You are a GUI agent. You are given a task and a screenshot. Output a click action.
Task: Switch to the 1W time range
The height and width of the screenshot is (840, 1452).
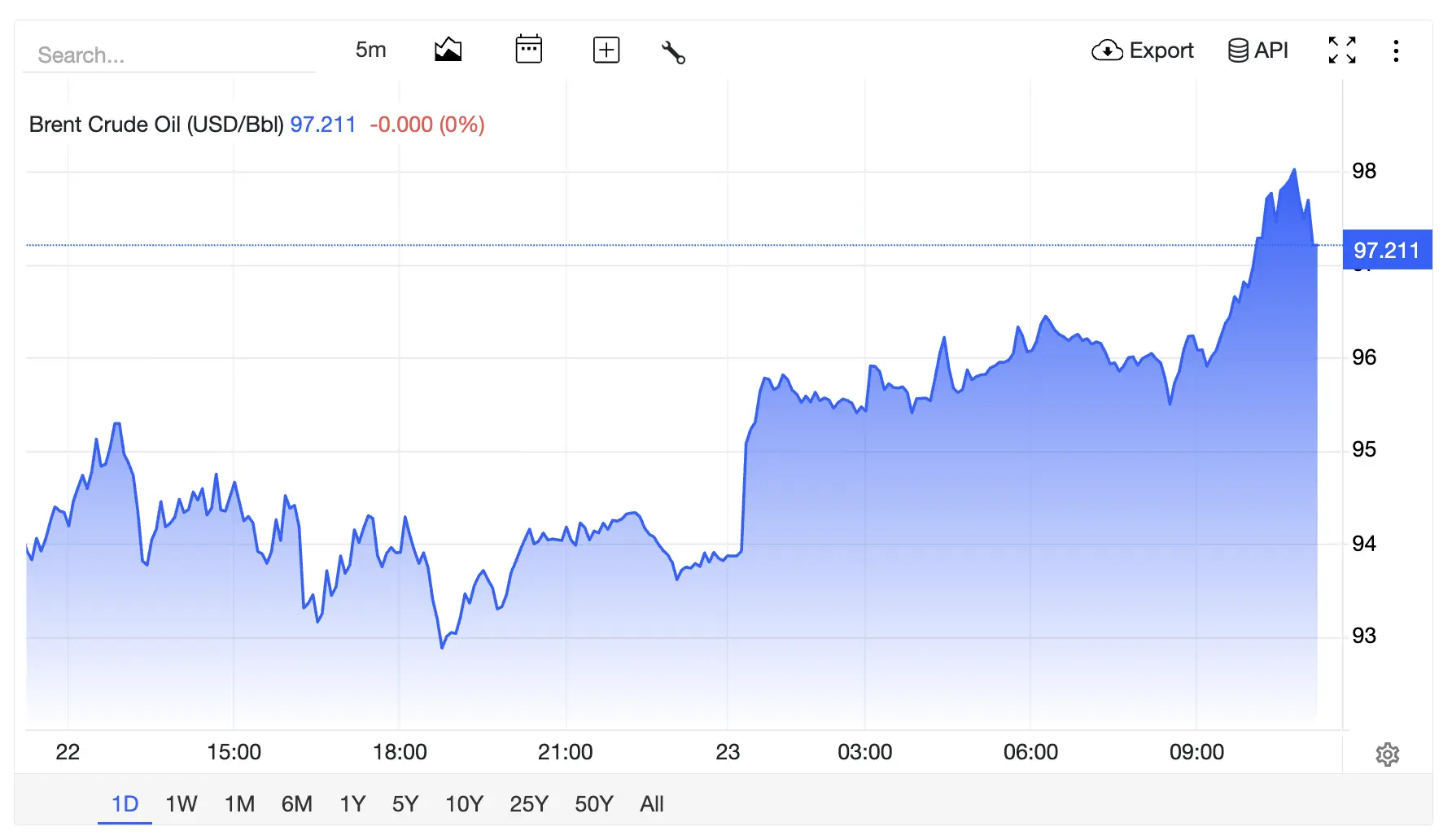pyautogui.click(x=181, y=804)
